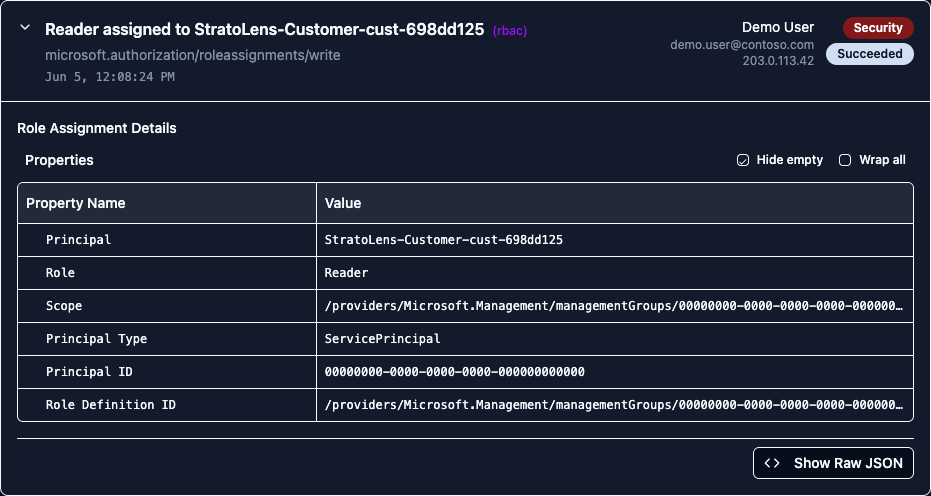
Task: Click the truncated Scope path value
Action: coord(615,306)
